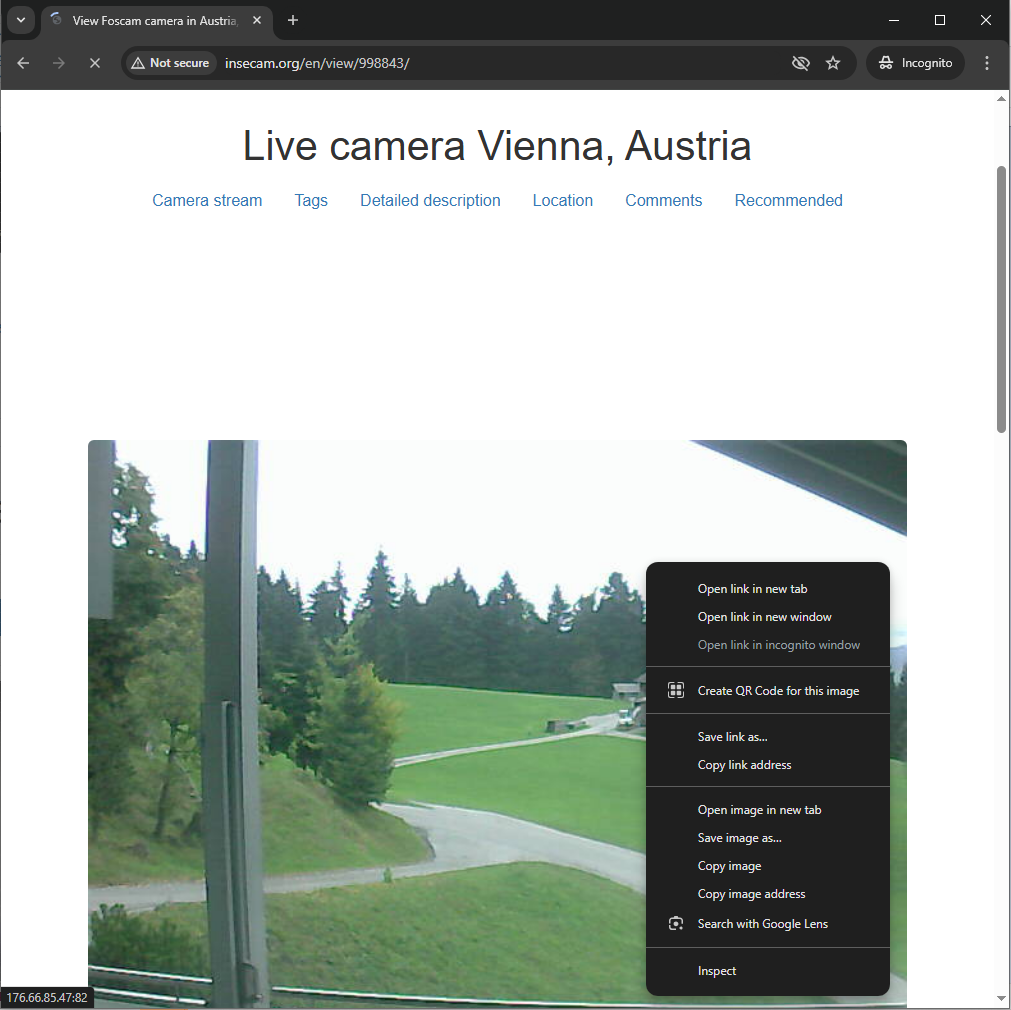Select Inspect from the context menu
This screenshot has height=1010, width=1011.
click(x=716, y=970)
